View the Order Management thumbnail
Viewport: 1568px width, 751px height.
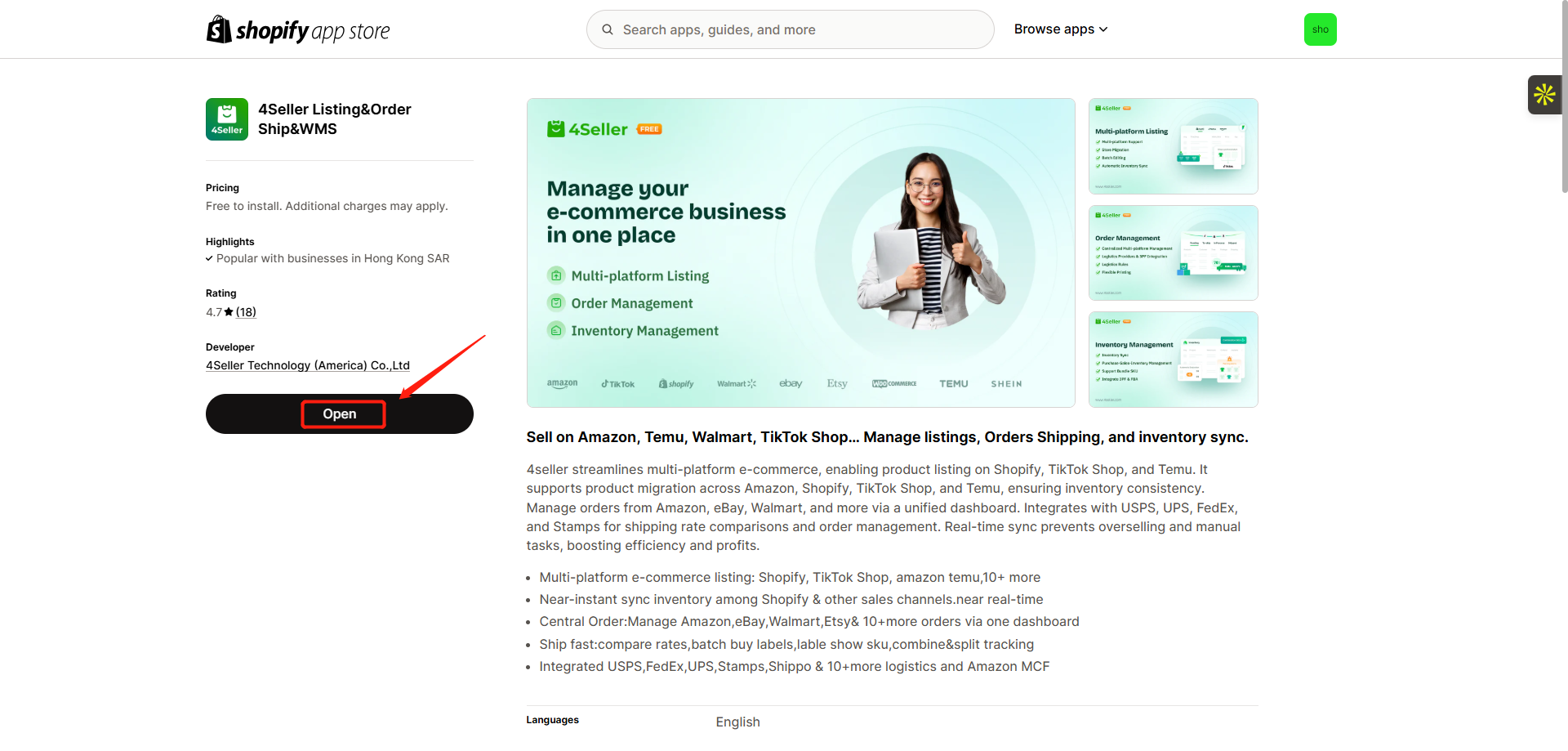point(1173,253)
